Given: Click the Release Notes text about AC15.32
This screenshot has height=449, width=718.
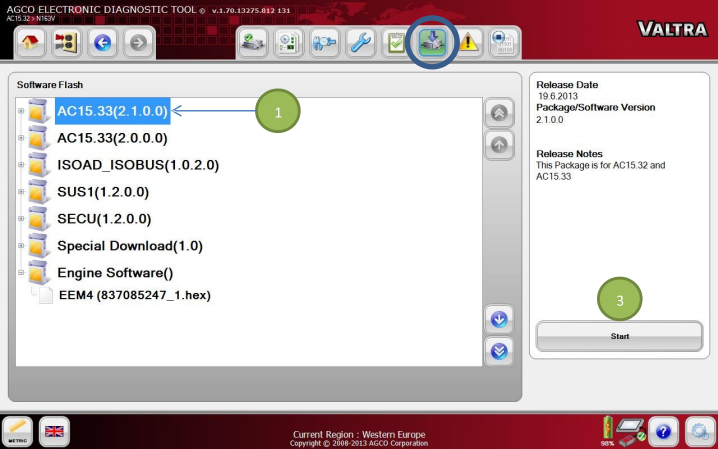Looking at the screenshot, I should pos(600,171).
